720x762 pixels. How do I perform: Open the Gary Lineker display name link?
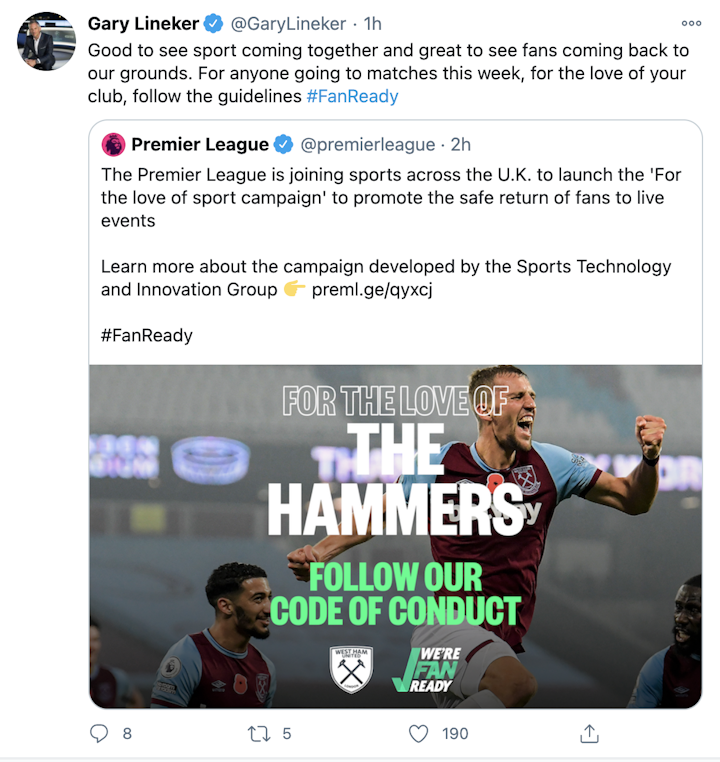(144, 23)
